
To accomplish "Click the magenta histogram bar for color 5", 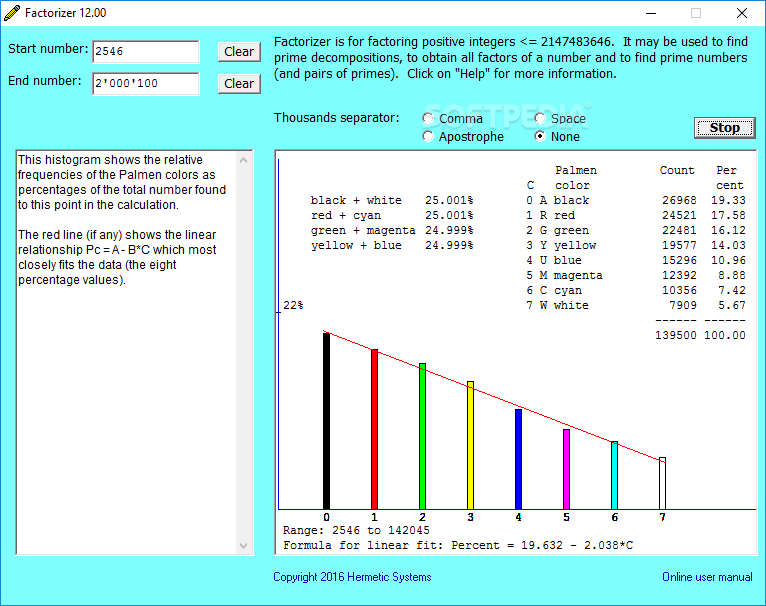I will (566, 470).
